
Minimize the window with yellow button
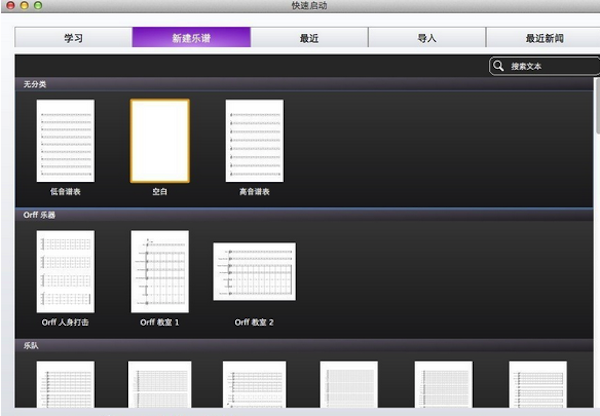(x=24, y=5)
